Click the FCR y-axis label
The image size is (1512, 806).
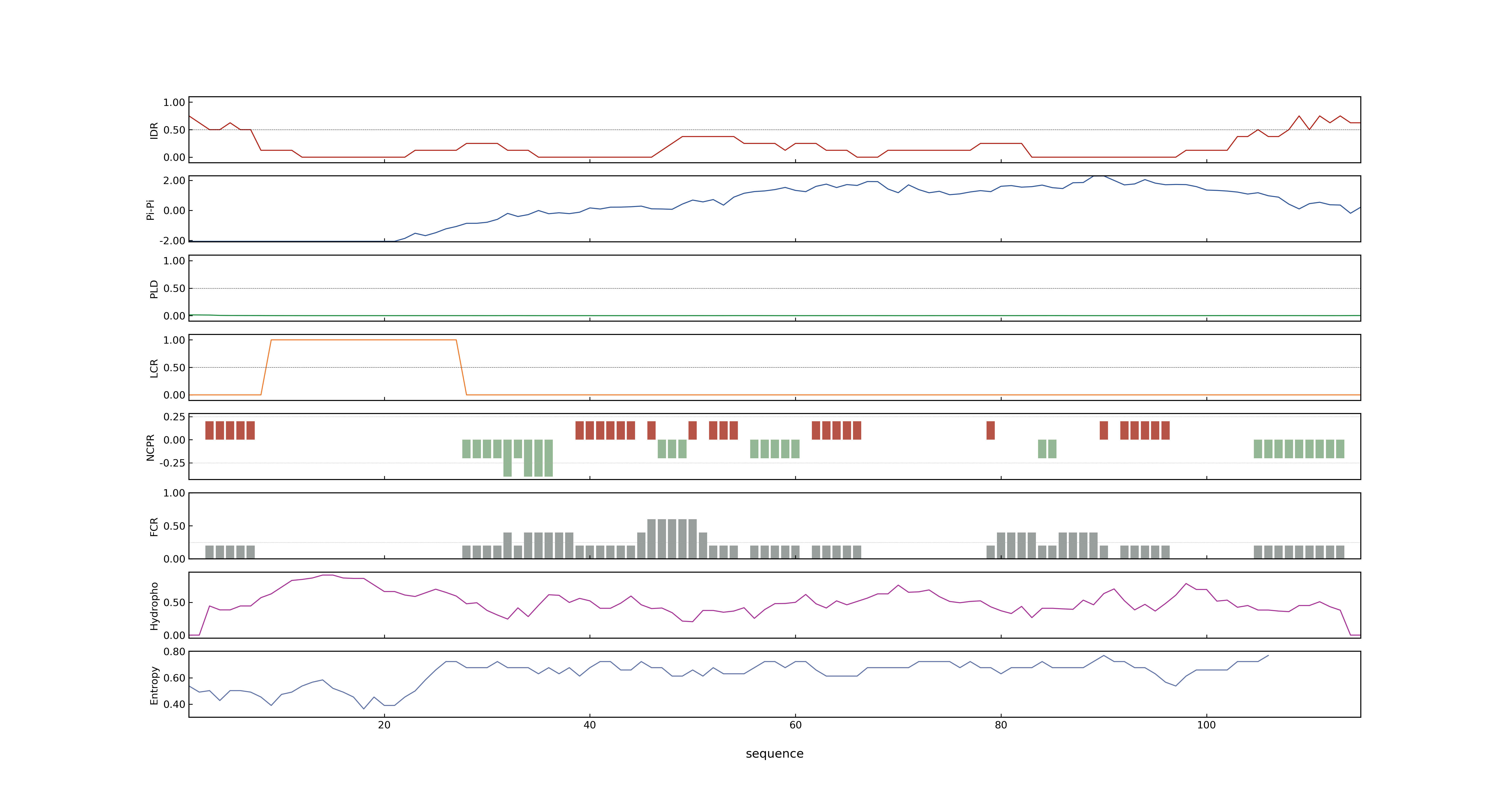tap(154, 526)
